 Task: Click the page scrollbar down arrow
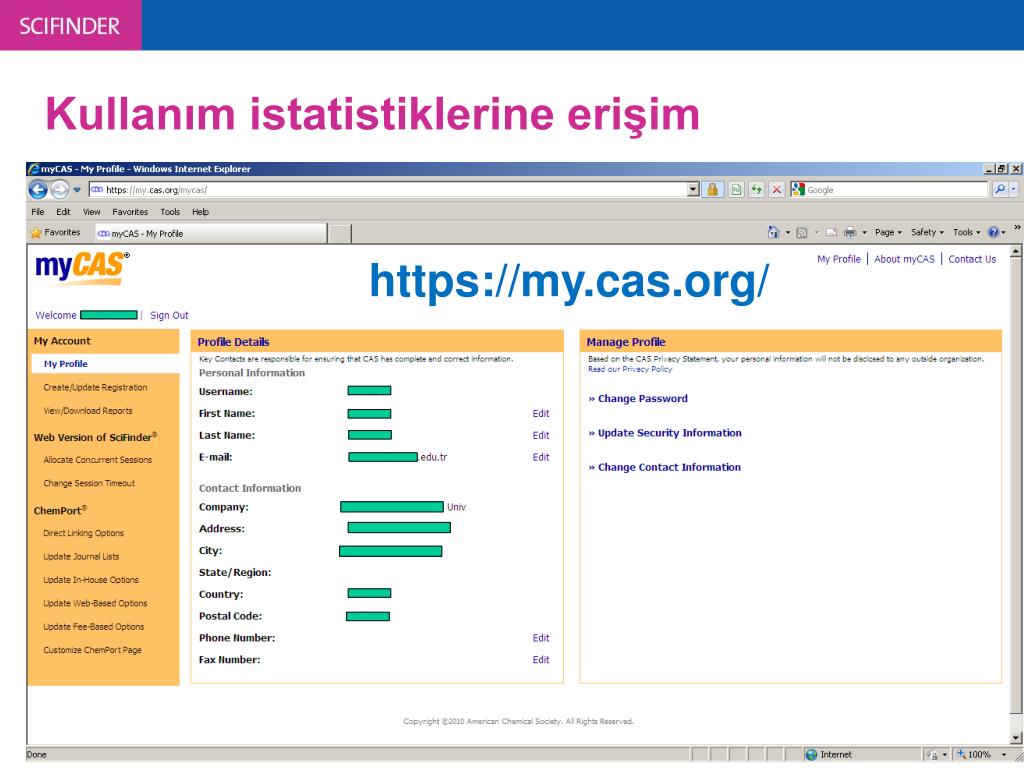[x=1016, y=738]
